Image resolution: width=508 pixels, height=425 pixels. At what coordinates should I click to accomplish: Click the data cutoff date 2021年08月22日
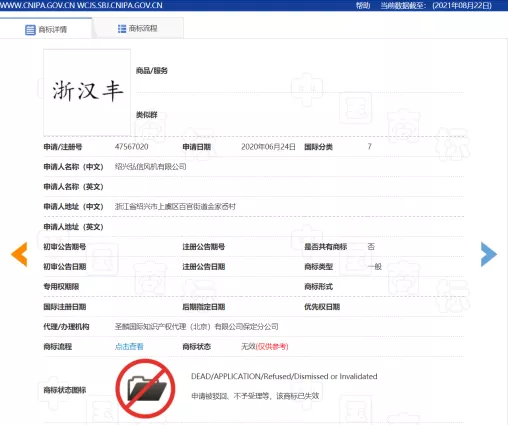click(x=462, y=5)
